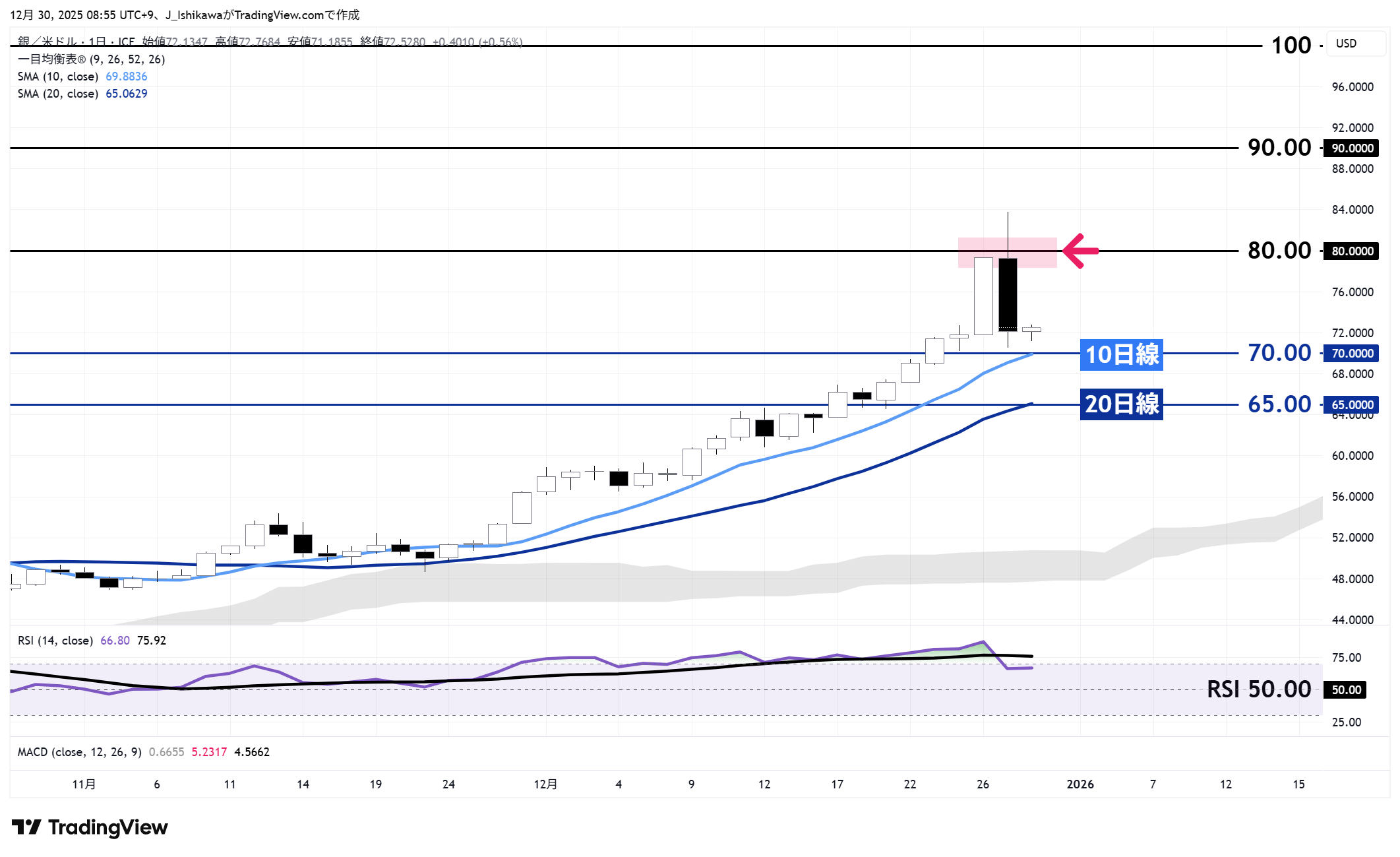Click the TradingView logo icon

[26, 827]
